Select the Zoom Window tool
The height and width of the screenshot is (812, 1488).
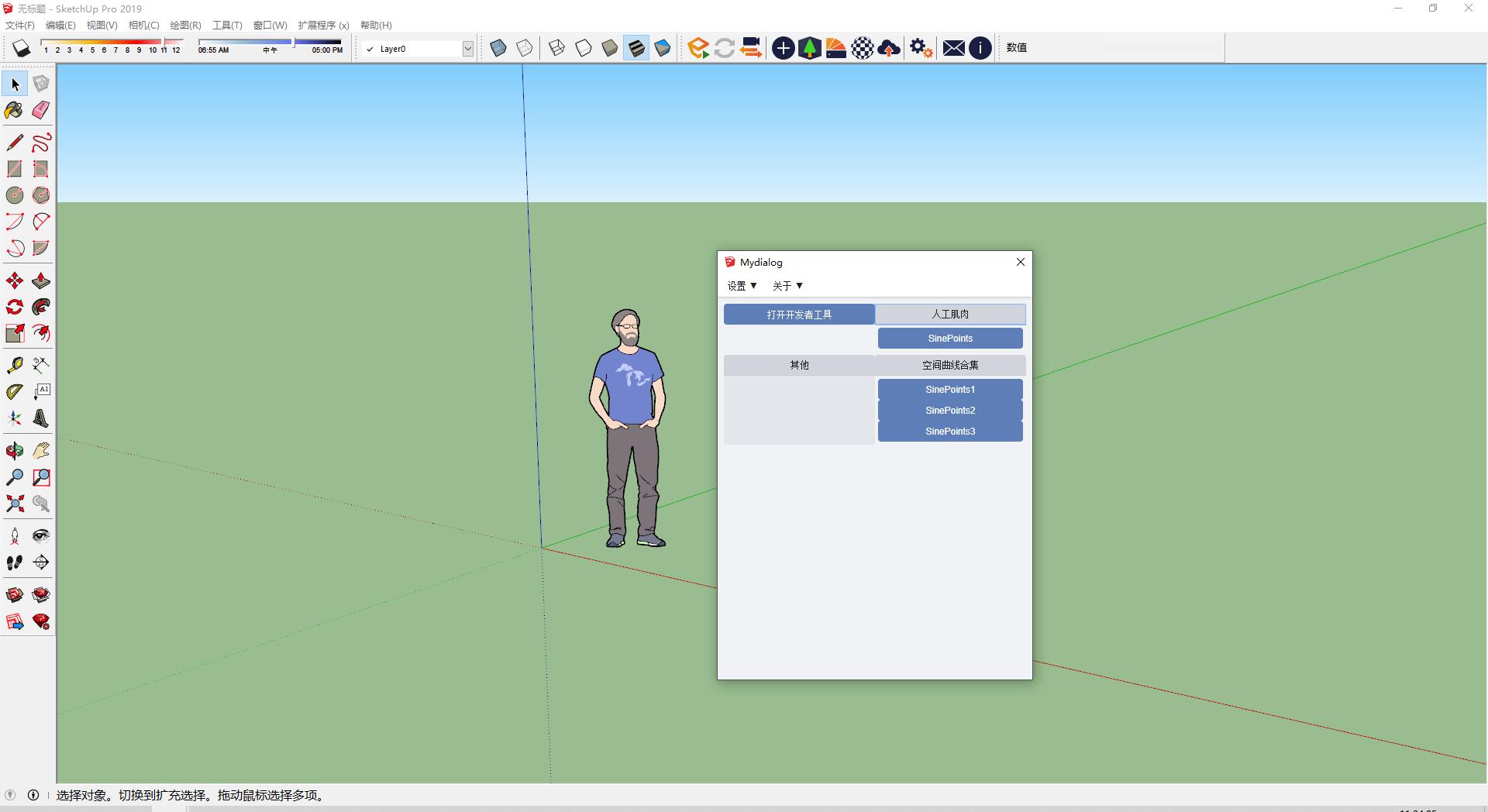[x=41, y=477]
